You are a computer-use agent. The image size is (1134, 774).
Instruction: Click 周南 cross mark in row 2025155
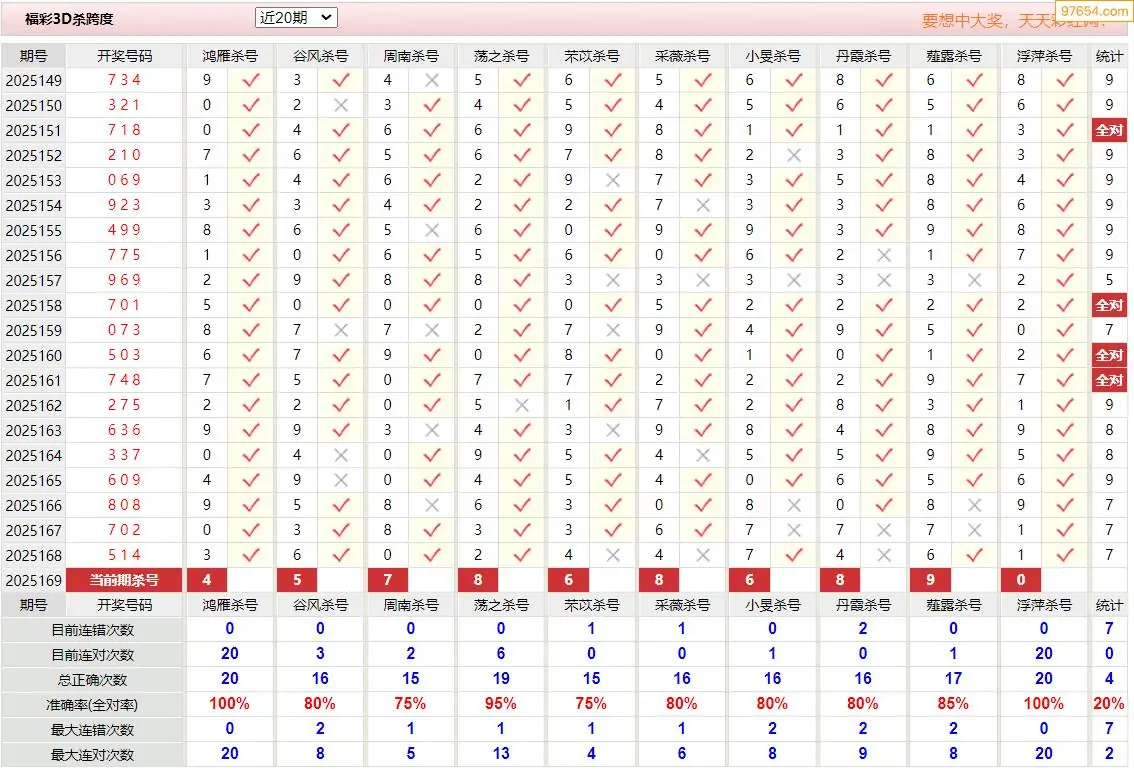coord(432,231)
